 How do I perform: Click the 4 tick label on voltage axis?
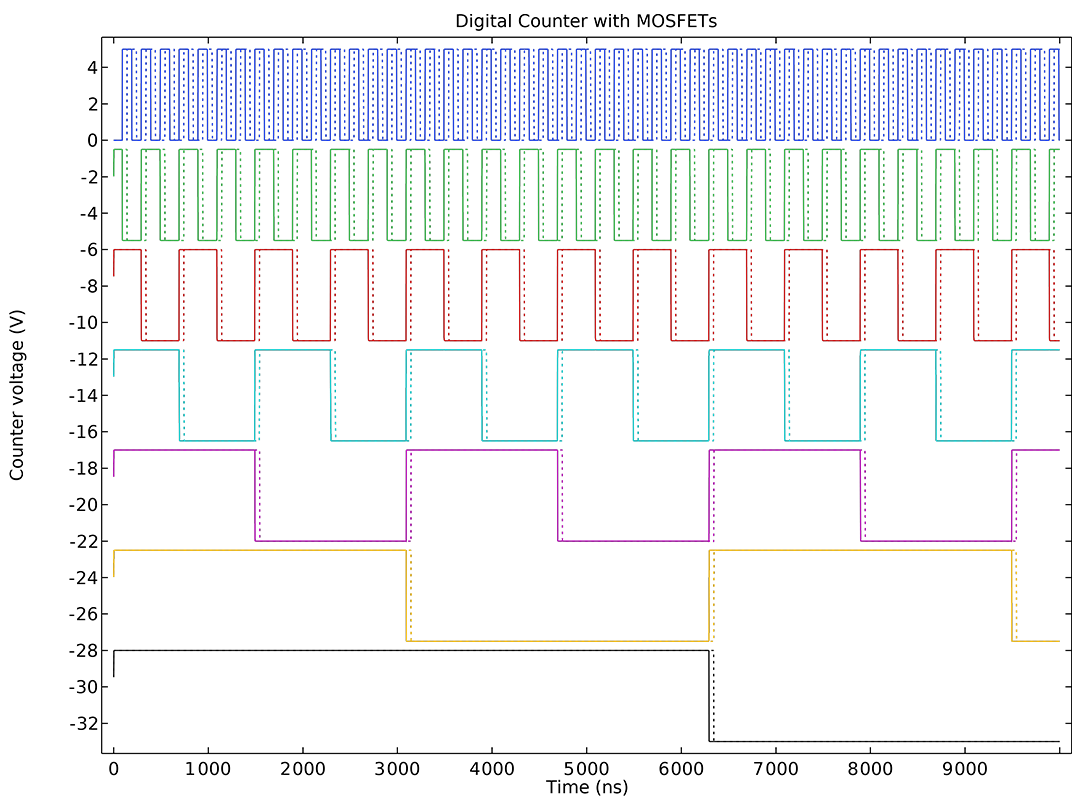(x=91, y=67)
